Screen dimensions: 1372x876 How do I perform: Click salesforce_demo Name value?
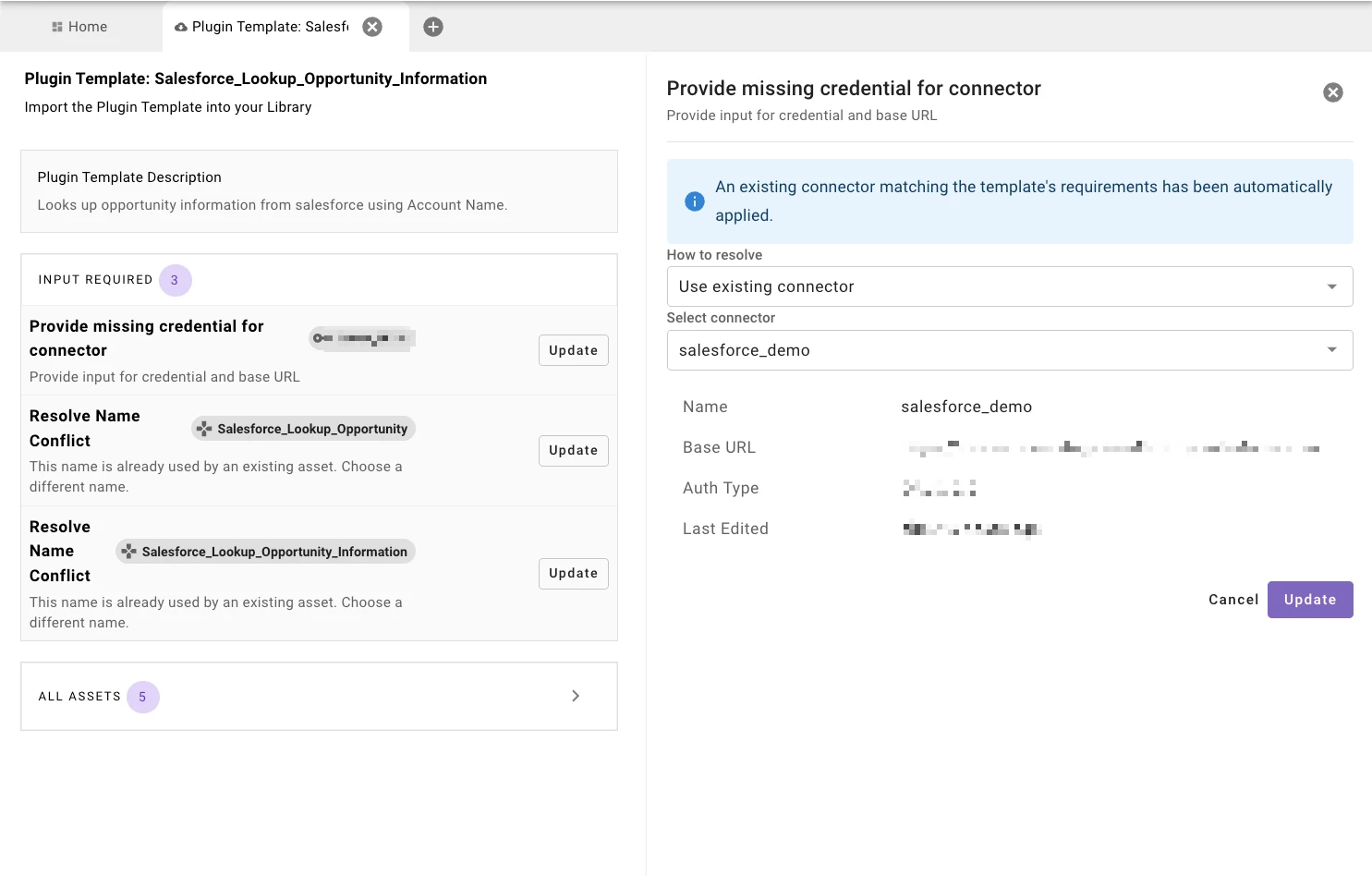[966, 407]
